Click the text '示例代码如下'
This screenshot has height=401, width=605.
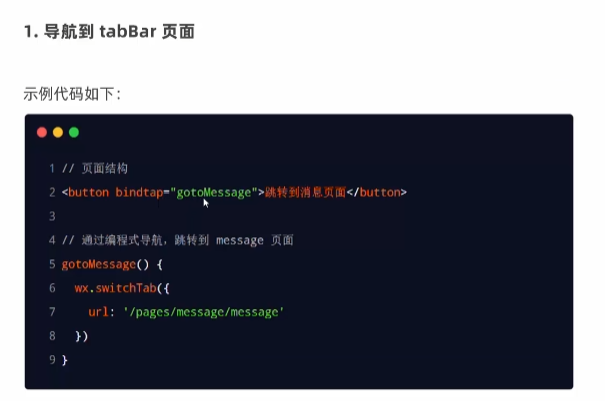coord(69,94)
